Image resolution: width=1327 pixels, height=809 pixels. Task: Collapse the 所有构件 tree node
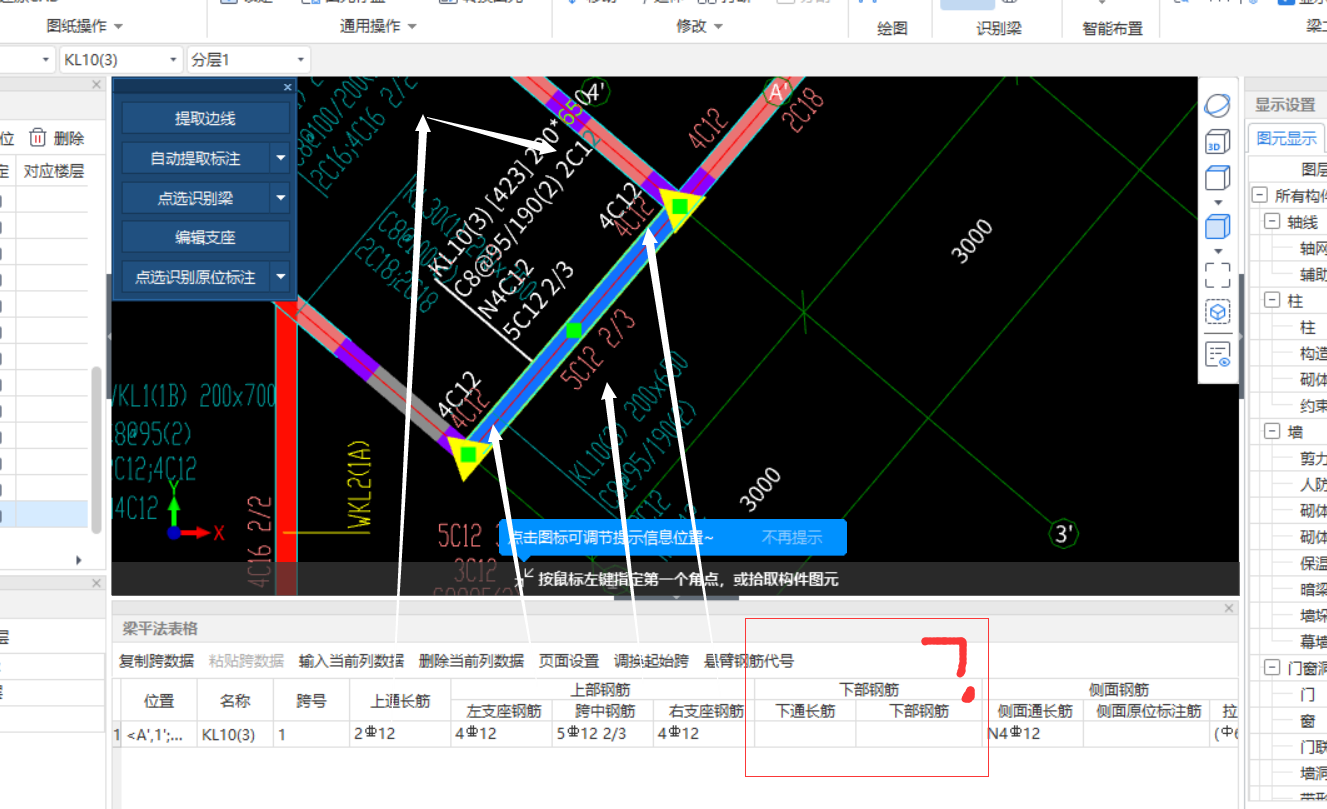[x=1259, y=195]
